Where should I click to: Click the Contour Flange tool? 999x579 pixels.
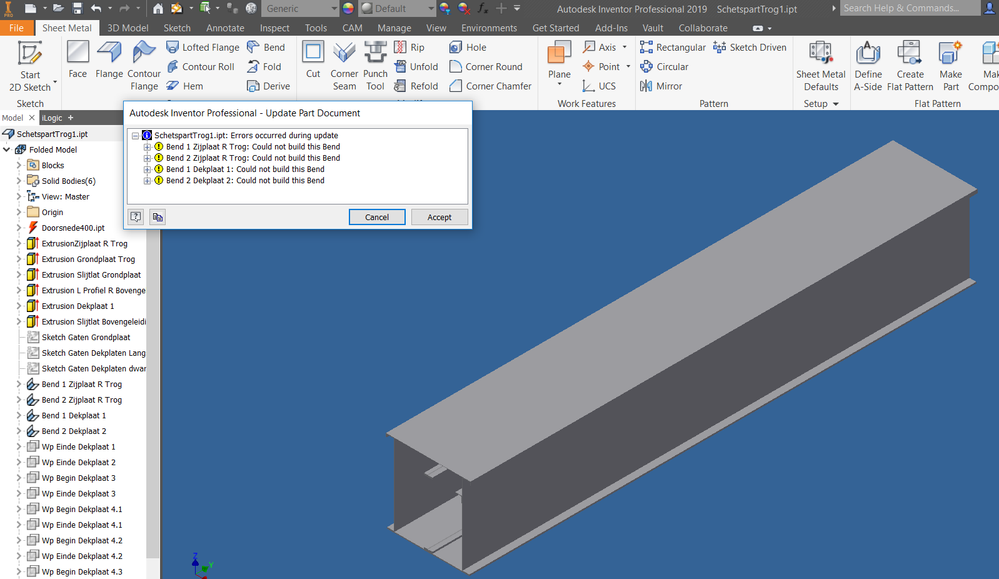coord(144,66)
